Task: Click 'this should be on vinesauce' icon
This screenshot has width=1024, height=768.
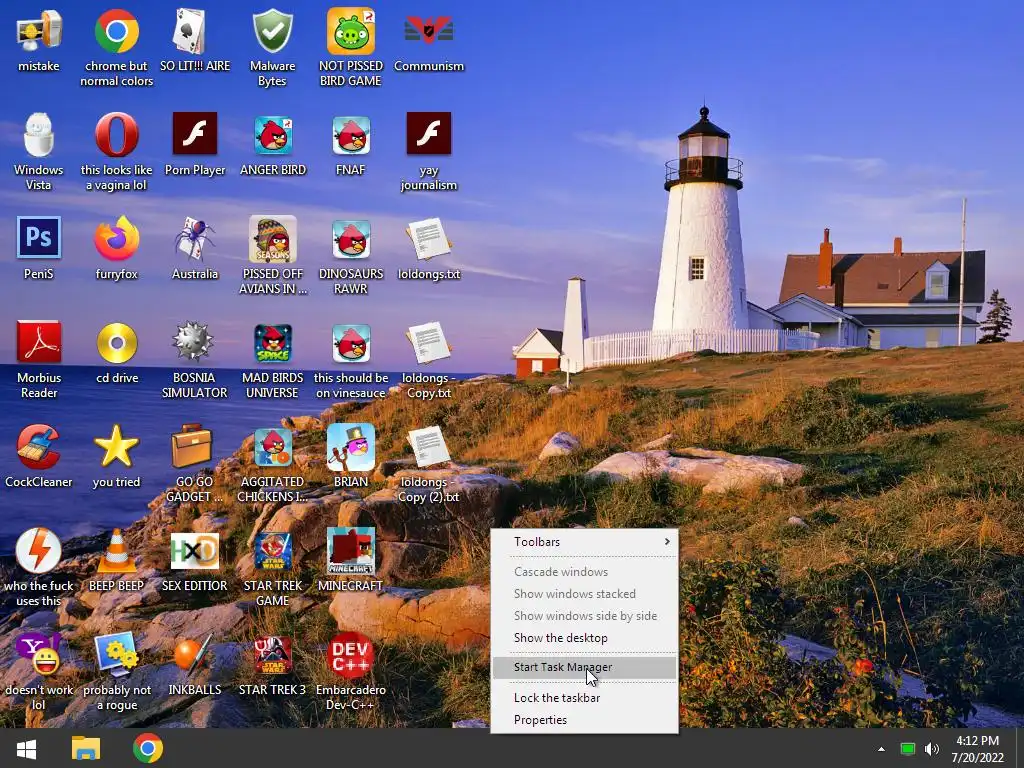Action: point(351,344)
